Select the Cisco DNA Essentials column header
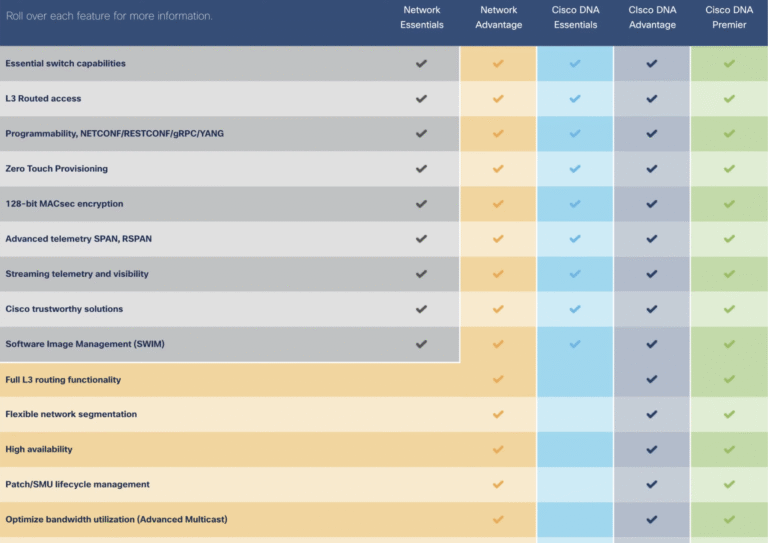The height and width of the screenshot is (543, 768). click(576, 17)
